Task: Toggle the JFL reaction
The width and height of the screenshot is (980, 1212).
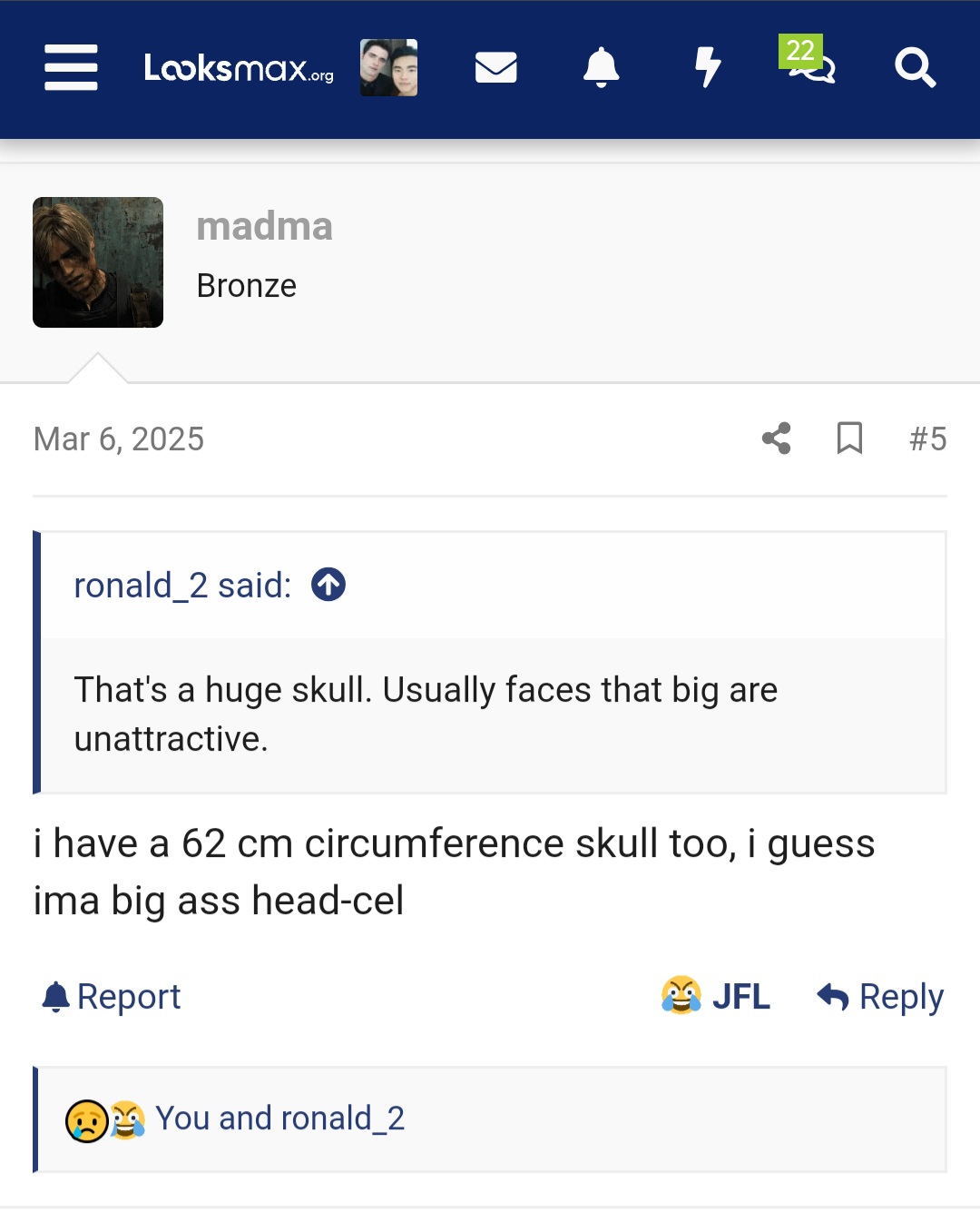Action: 716,997
